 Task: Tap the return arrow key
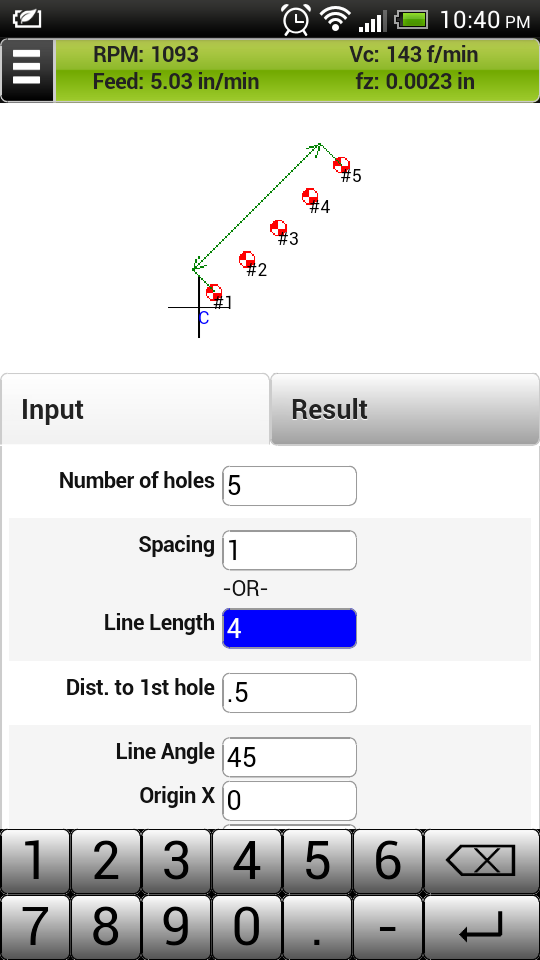coord(481,927)
